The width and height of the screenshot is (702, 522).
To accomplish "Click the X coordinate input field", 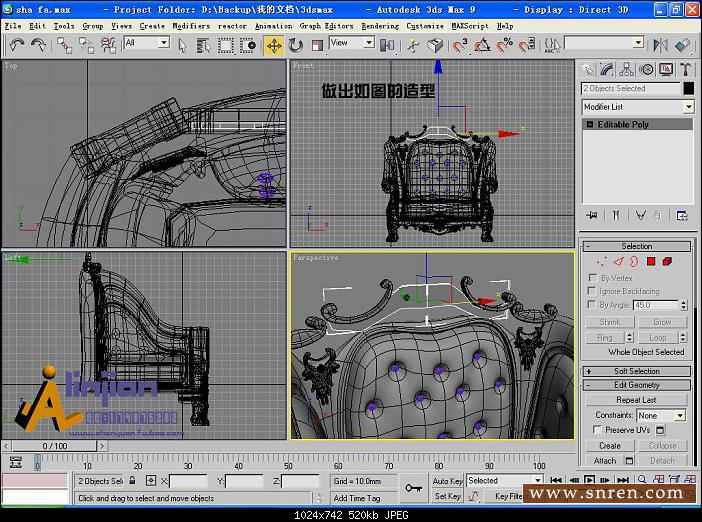I will click(x=188, y=481).
